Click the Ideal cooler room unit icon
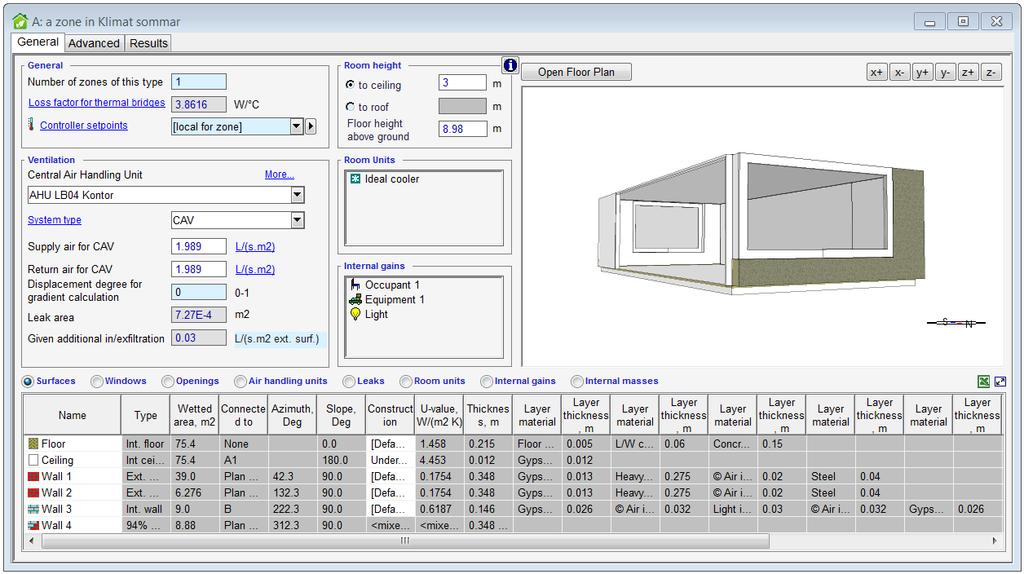 click(x=355, y=178)
